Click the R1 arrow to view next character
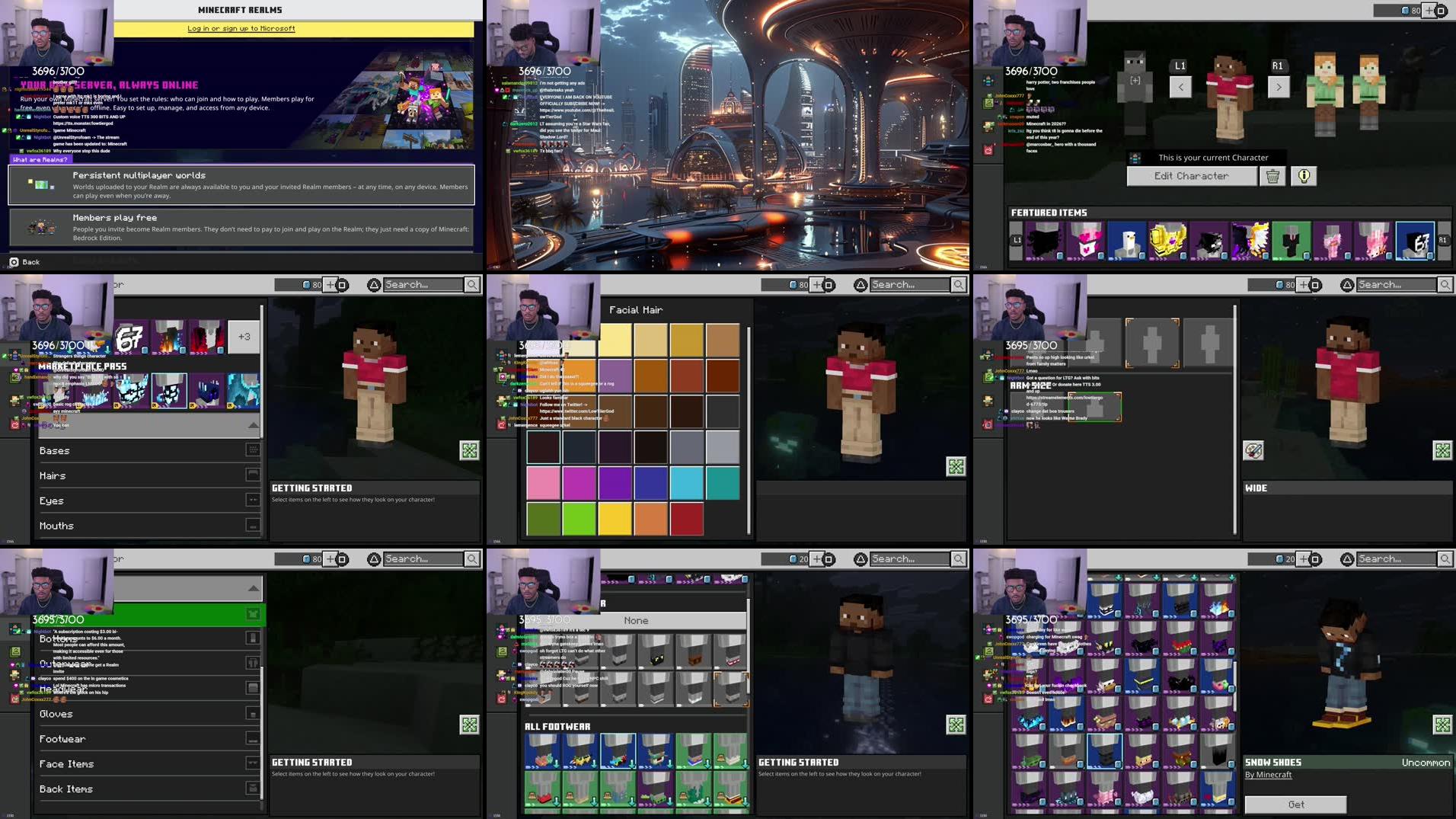This screenshot has height=819, width=1456. click(x=1278, y=87)
